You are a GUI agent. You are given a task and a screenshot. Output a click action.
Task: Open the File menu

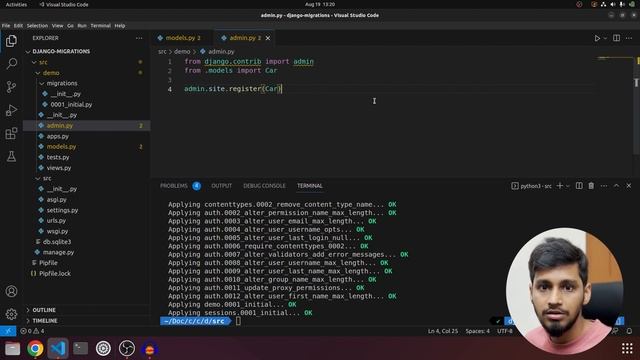tap(6, 26)
